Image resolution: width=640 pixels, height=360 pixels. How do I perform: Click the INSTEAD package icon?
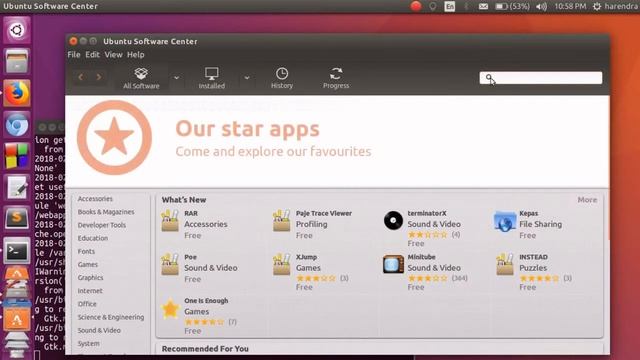pyautogui.click(x=505, y=264)
